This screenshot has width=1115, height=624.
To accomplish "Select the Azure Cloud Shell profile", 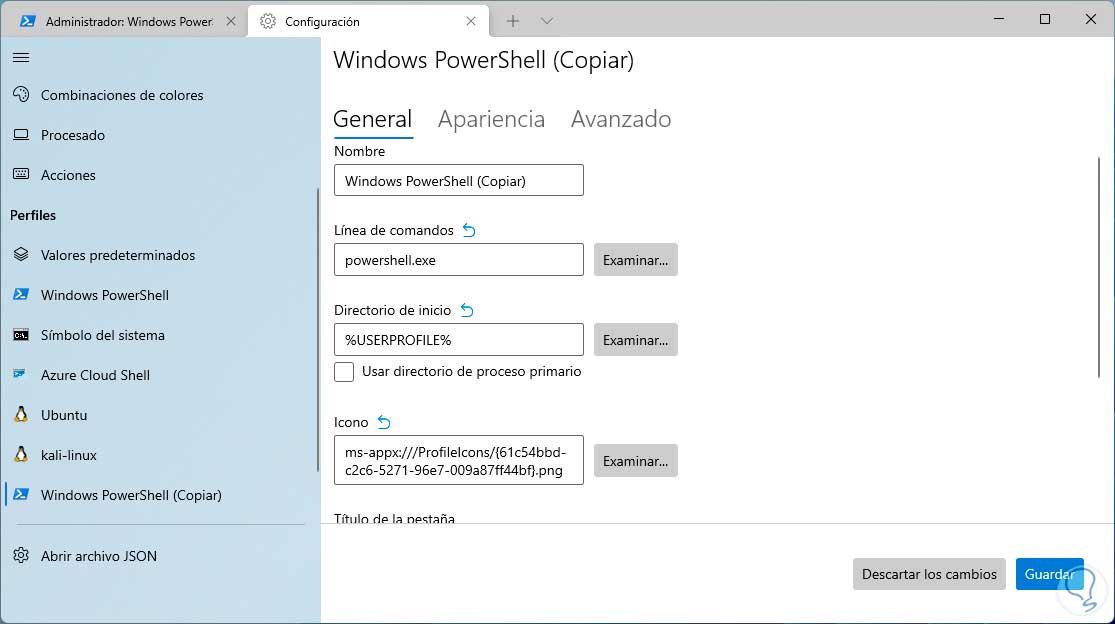I will click(x=161, y=375).
